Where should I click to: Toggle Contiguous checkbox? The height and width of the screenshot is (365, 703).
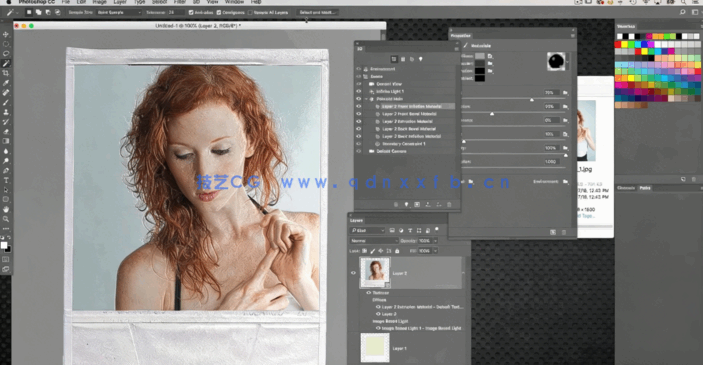click(x=219, y=13)
